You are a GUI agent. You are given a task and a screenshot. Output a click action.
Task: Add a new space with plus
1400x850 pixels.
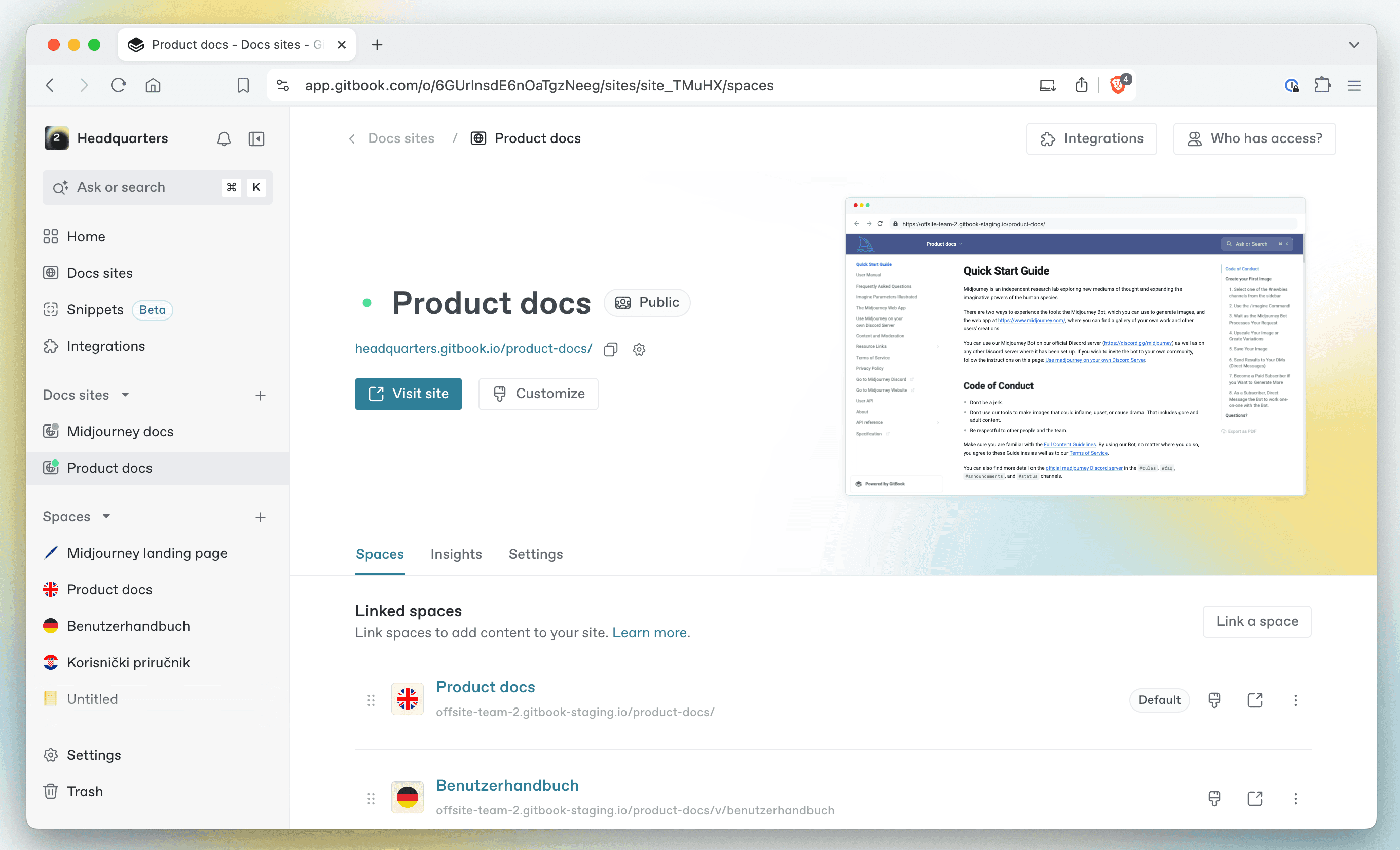coord(260,517)
